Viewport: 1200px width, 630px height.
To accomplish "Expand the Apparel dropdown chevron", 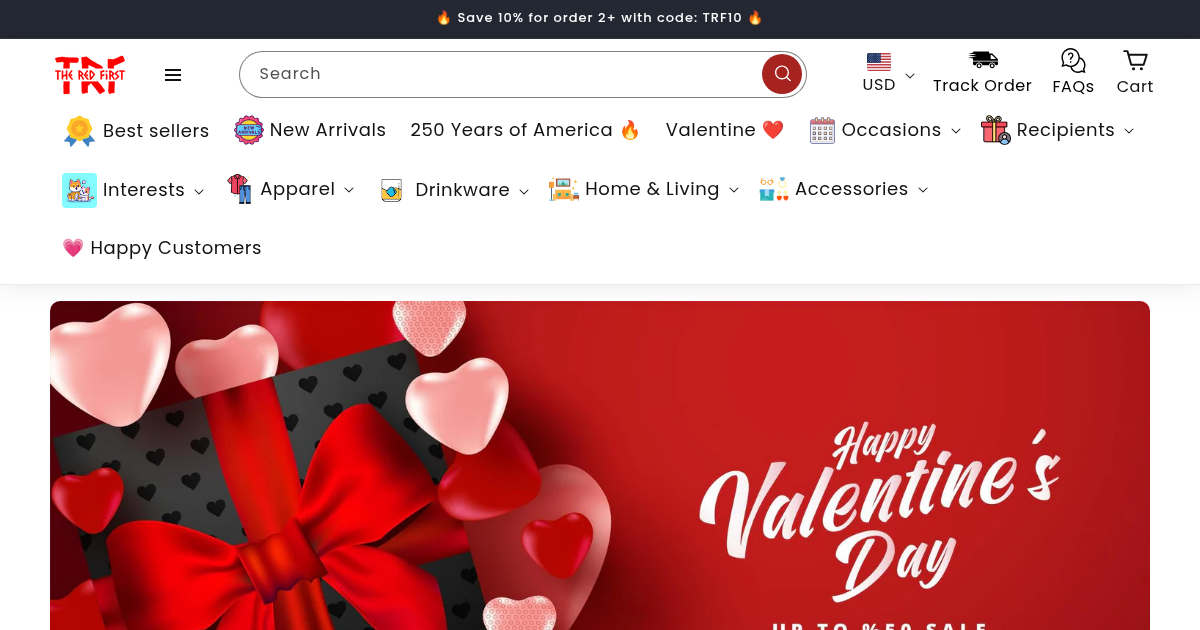I will point(349,189).
